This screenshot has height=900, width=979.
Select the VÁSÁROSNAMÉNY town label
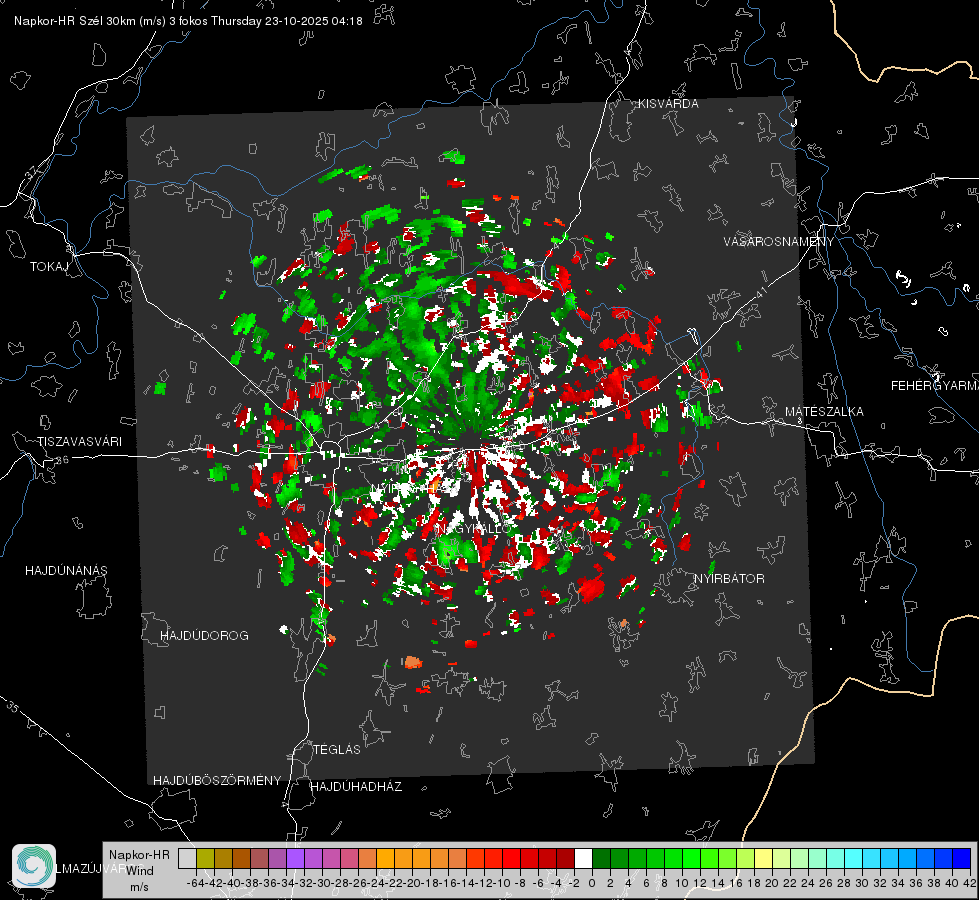[779, 242]
